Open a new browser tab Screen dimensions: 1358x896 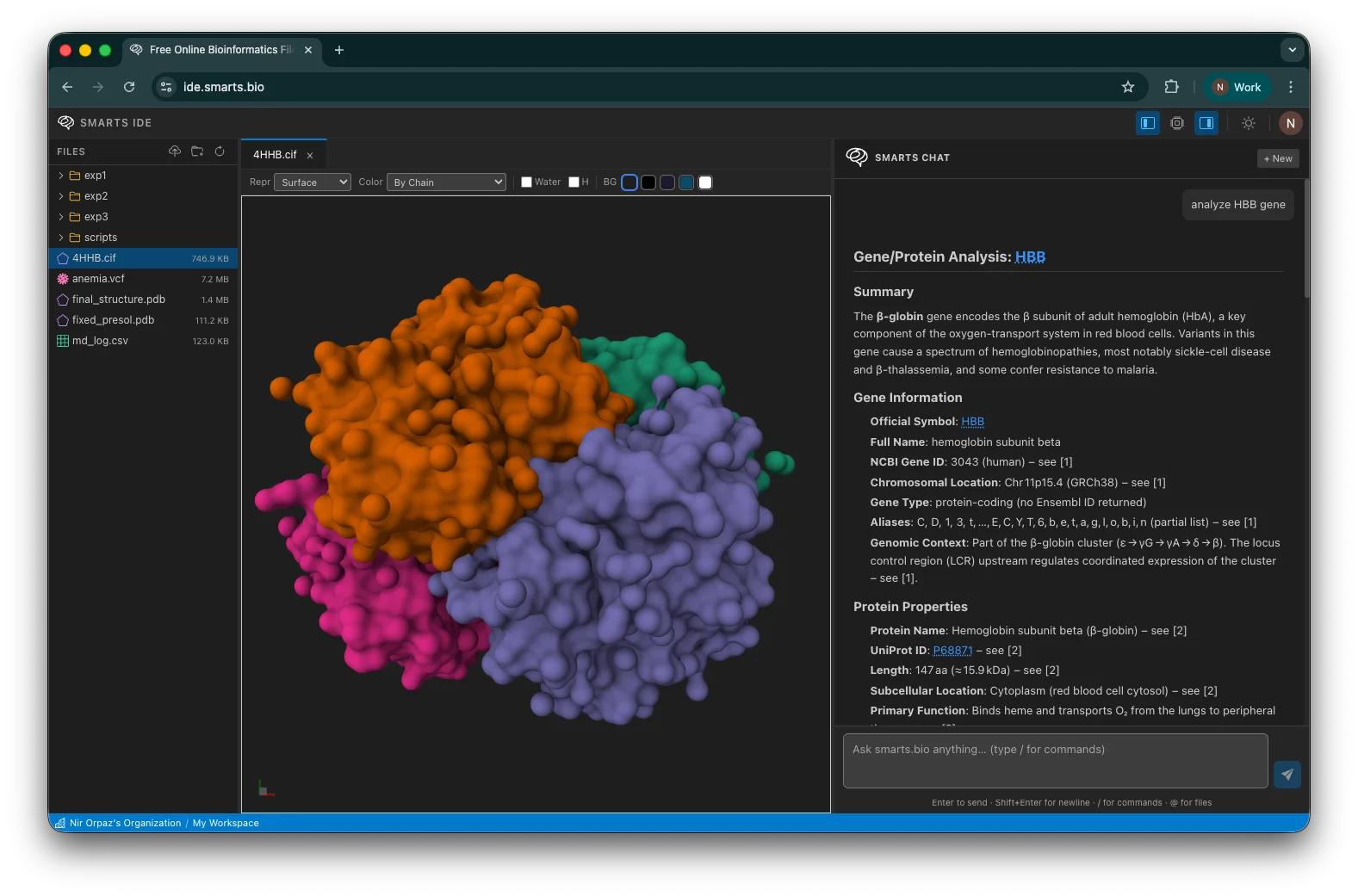[x=339, y=50]
